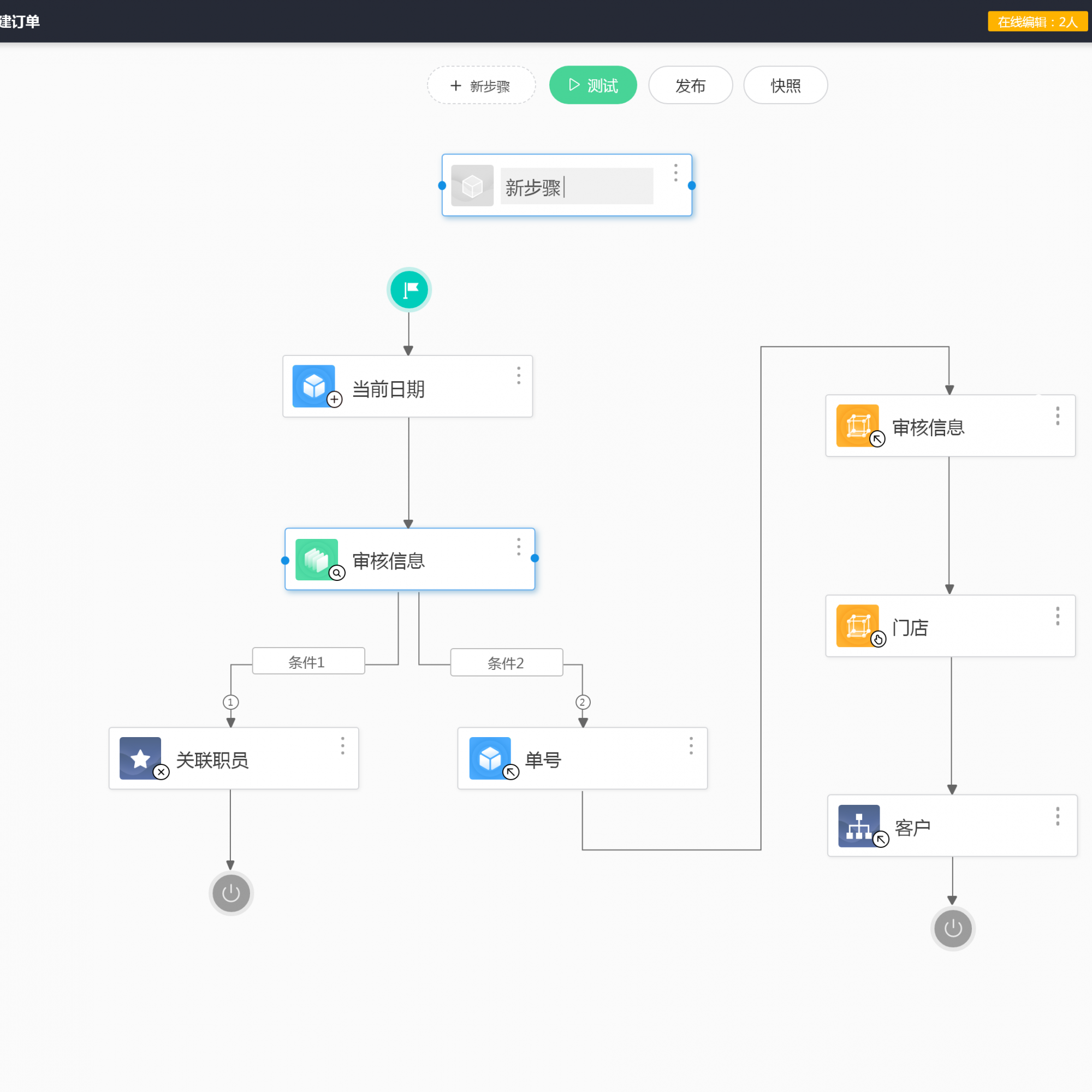Select the 条件1 condition label
Image resolution: width=1092 pixels, height=1092 pixels.
pyautogui.click(x=307, y=662)
